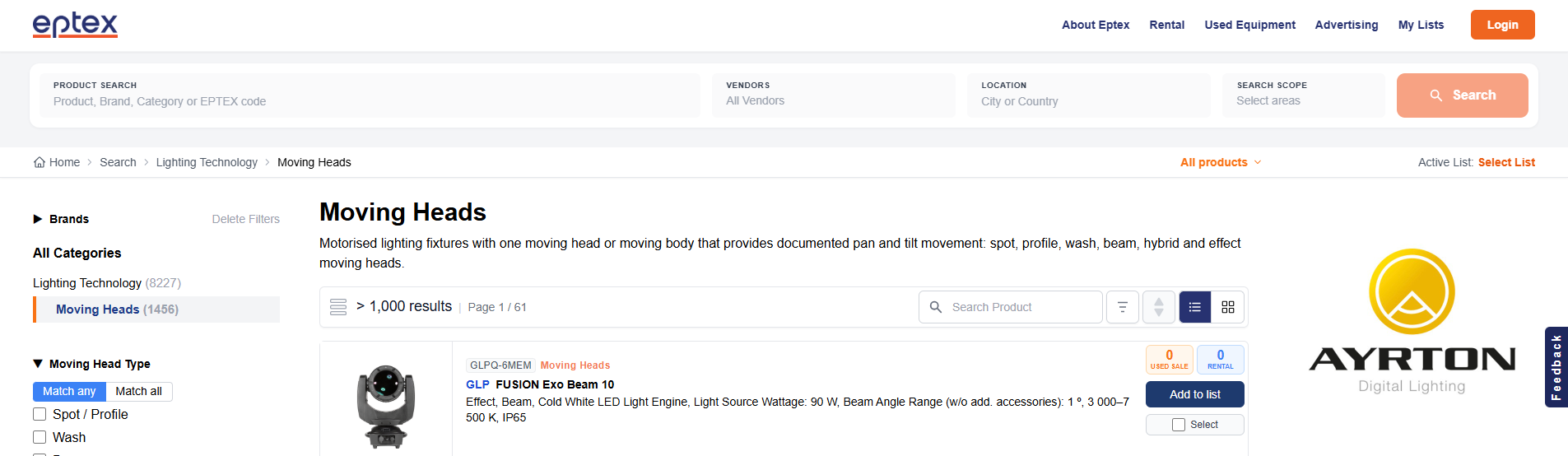Go to Search breadcrumb link

tap(118, 162)
